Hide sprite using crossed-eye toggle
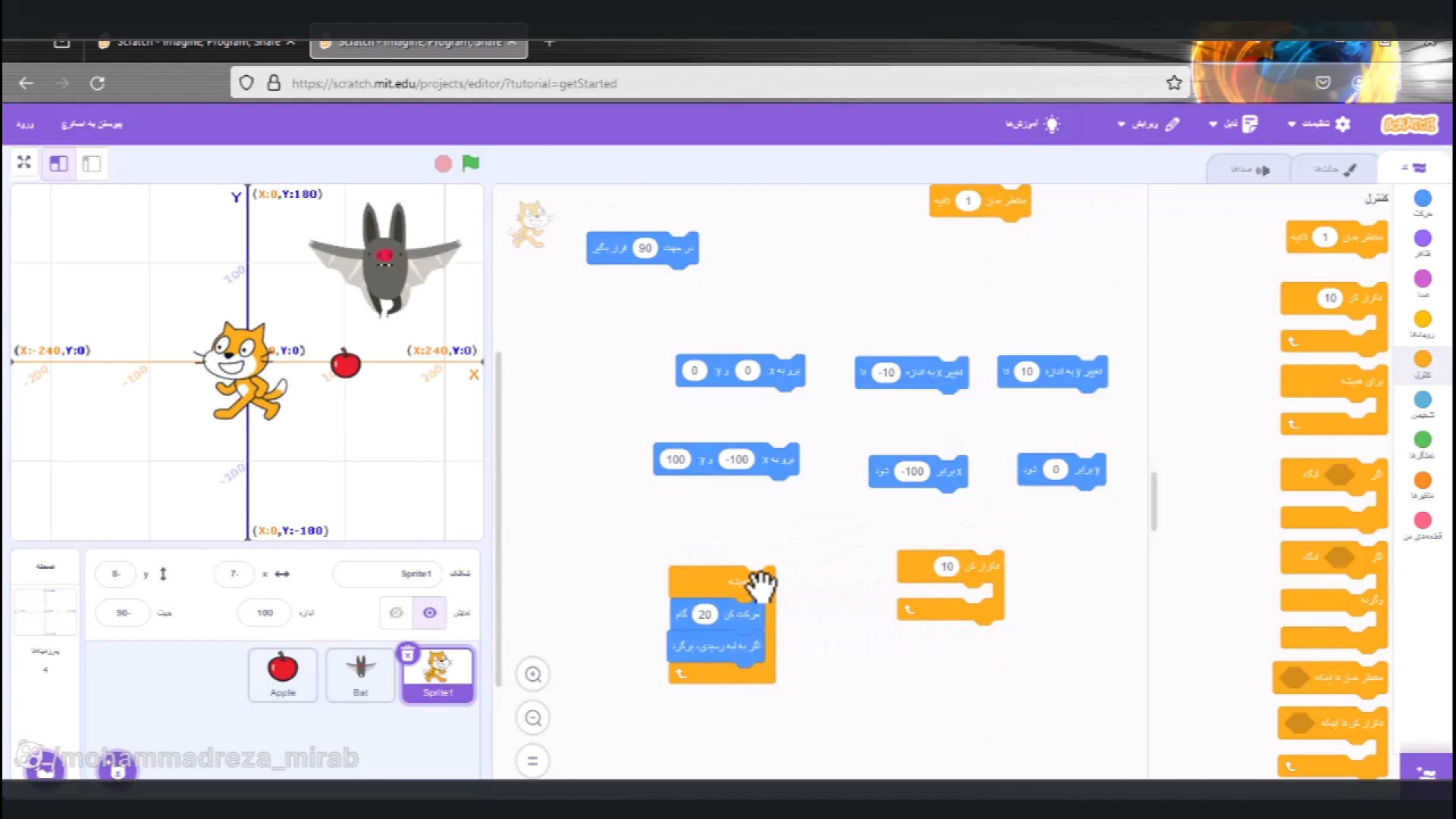 [396, 613]
